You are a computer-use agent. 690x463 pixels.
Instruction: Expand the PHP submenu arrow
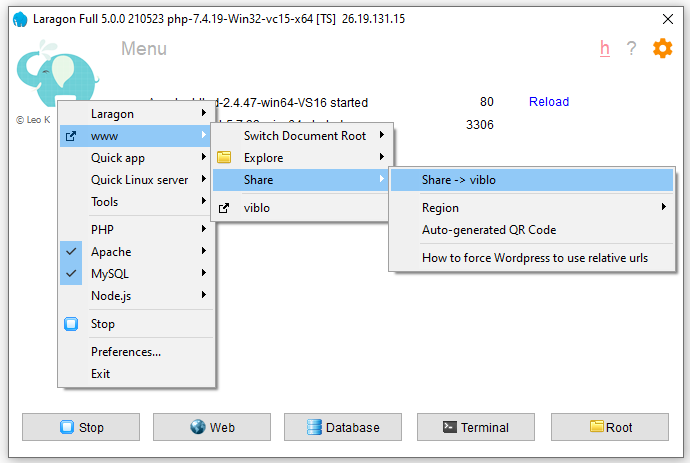click(x=203, y=229)
